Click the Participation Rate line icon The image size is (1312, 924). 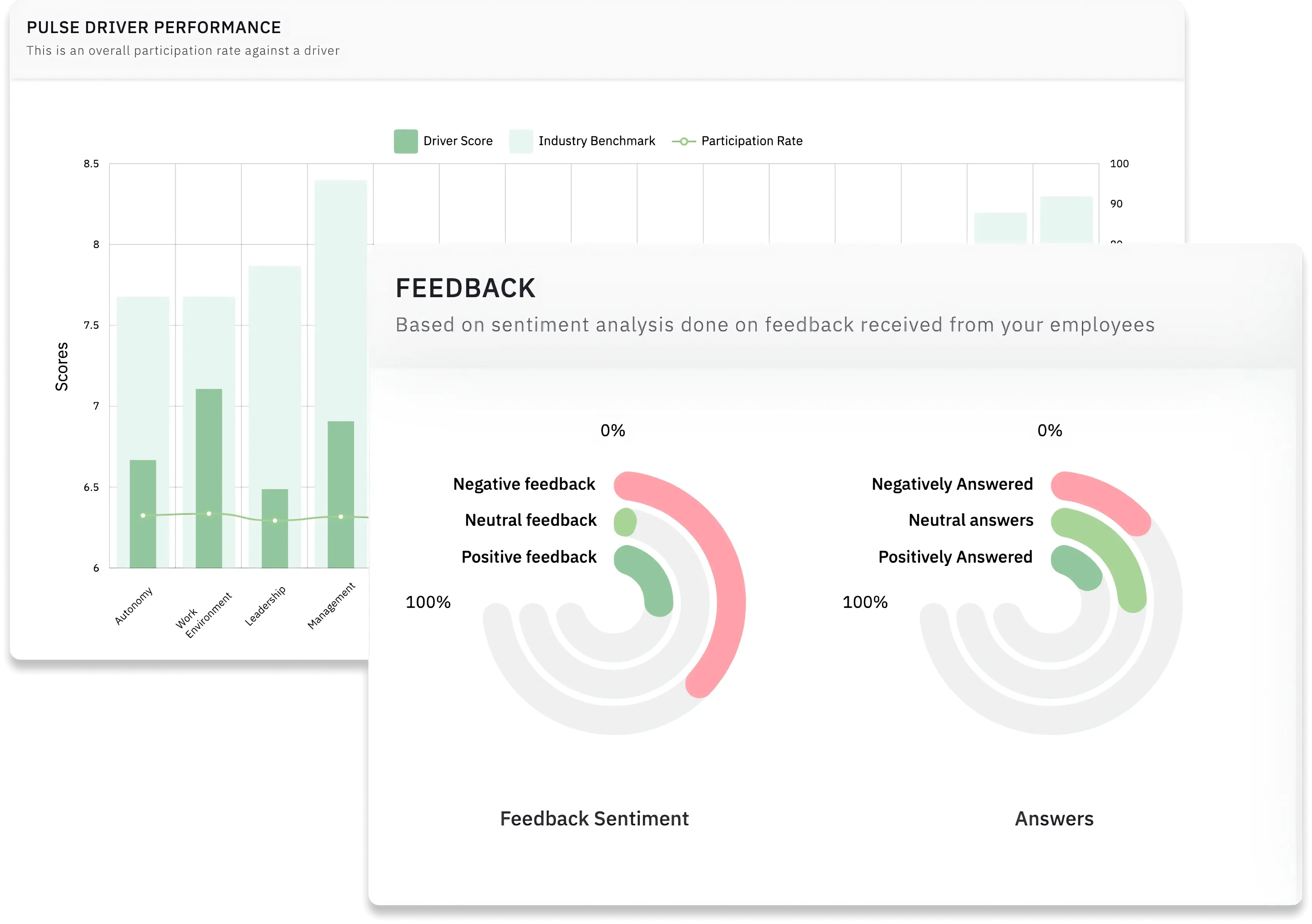click(x=699, y=140)
